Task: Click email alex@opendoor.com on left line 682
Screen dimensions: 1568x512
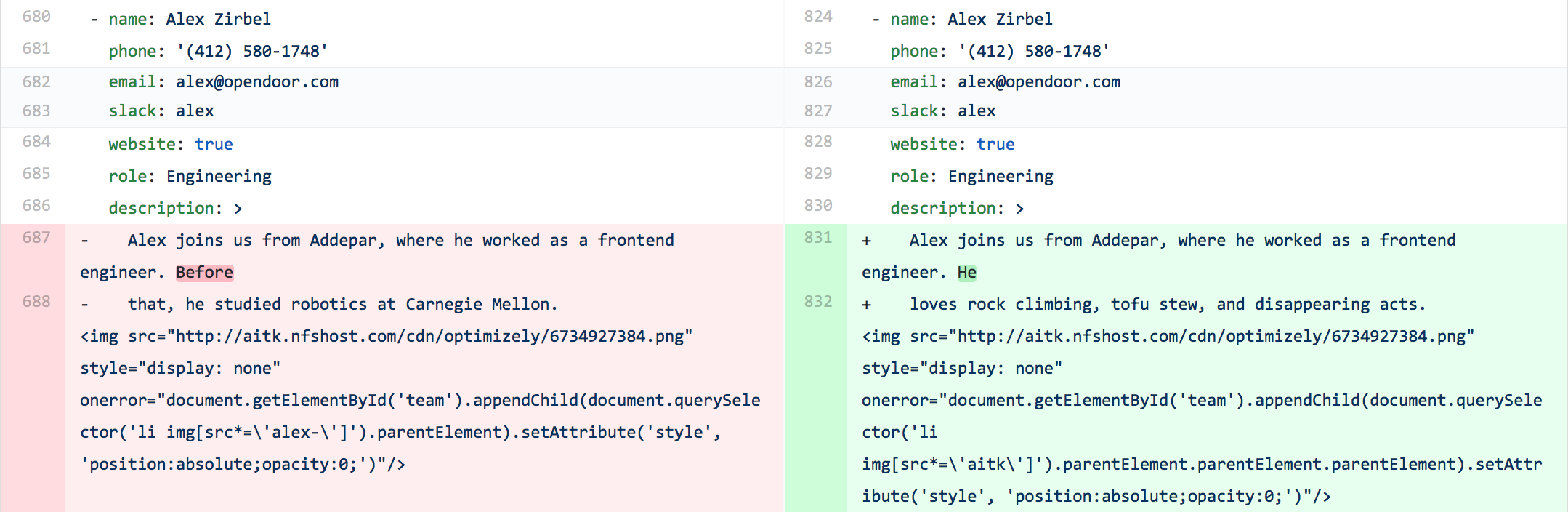Action: pyautogui.click(x=257, y=82)
